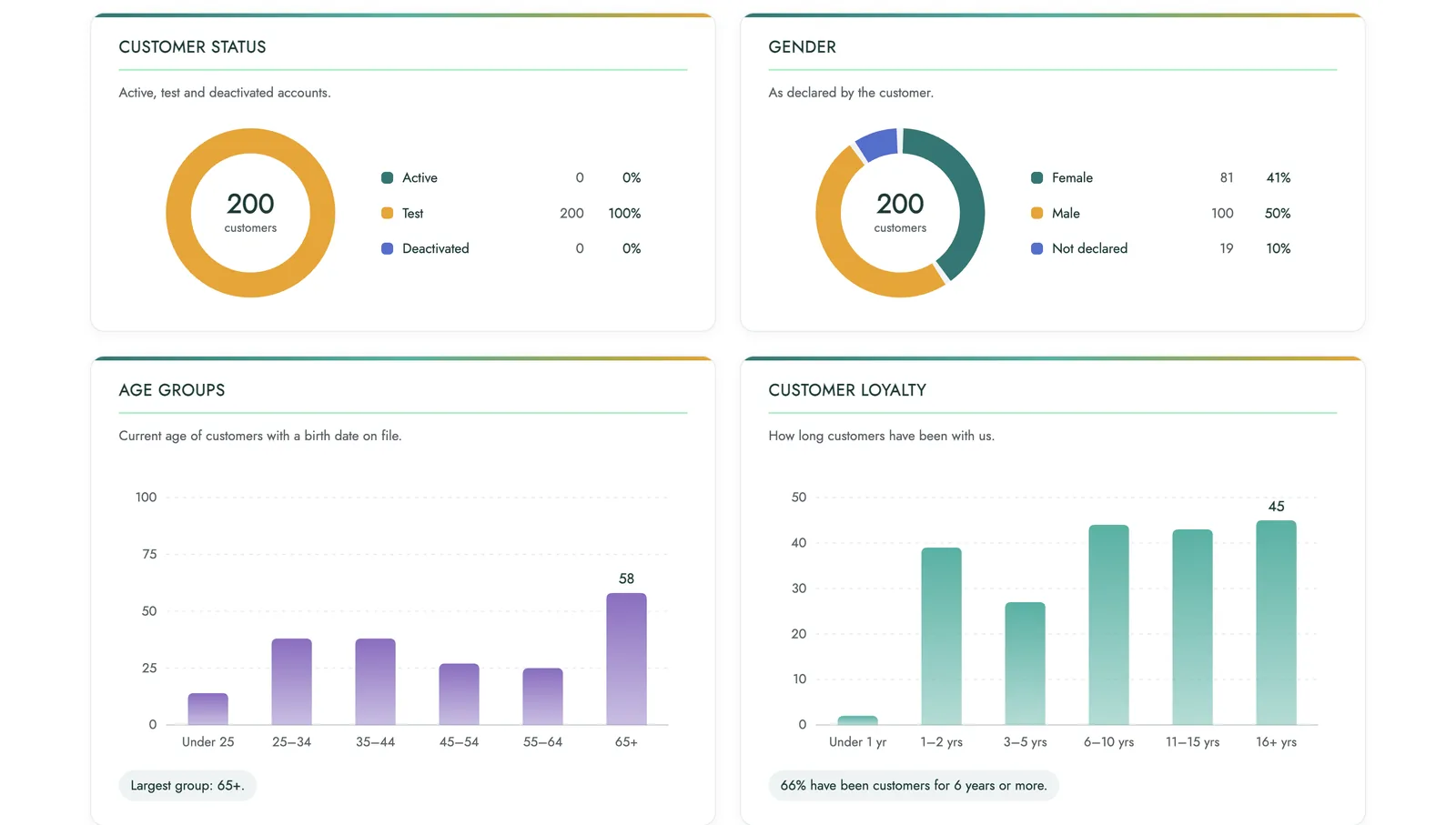Click the blue Deactivated legend swatch
1456x825 pixels.
[x=387, y=248]
